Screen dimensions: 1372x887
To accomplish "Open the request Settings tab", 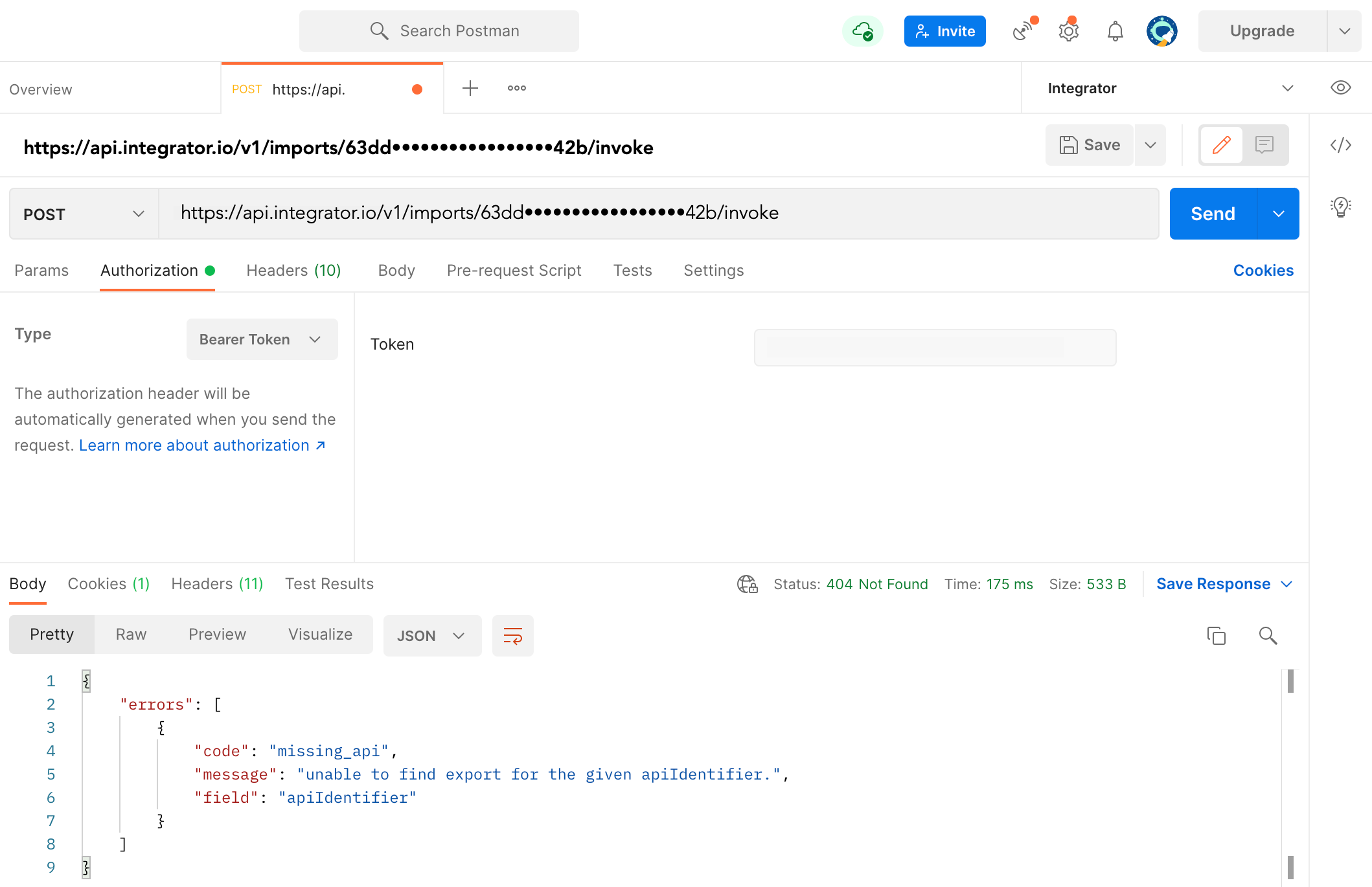I will point(714,271).
